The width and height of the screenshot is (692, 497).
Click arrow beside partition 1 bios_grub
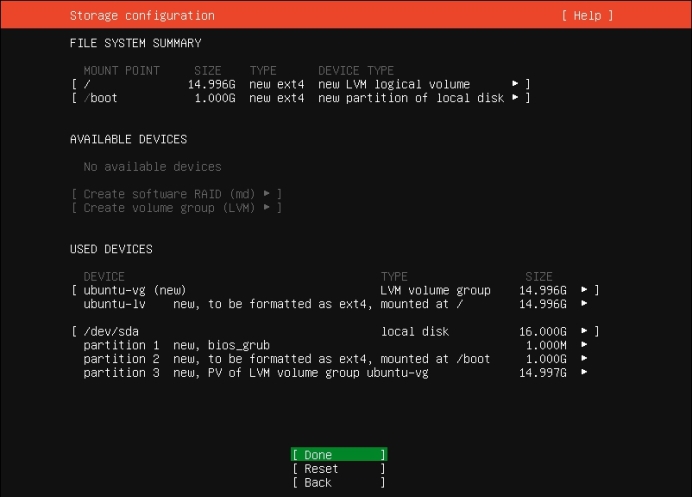pyautogui.click(x=584, y=345)
